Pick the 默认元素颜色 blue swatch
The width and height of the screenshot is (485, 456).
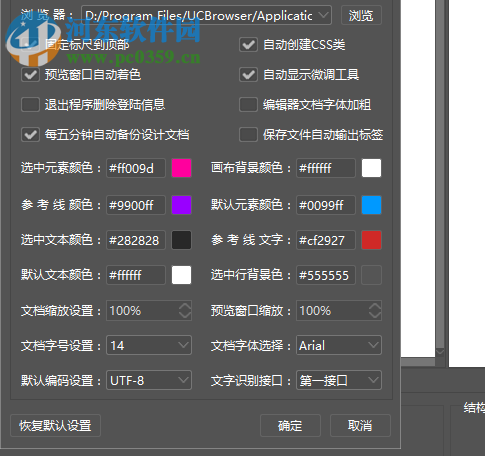click(x=371, y=205)
